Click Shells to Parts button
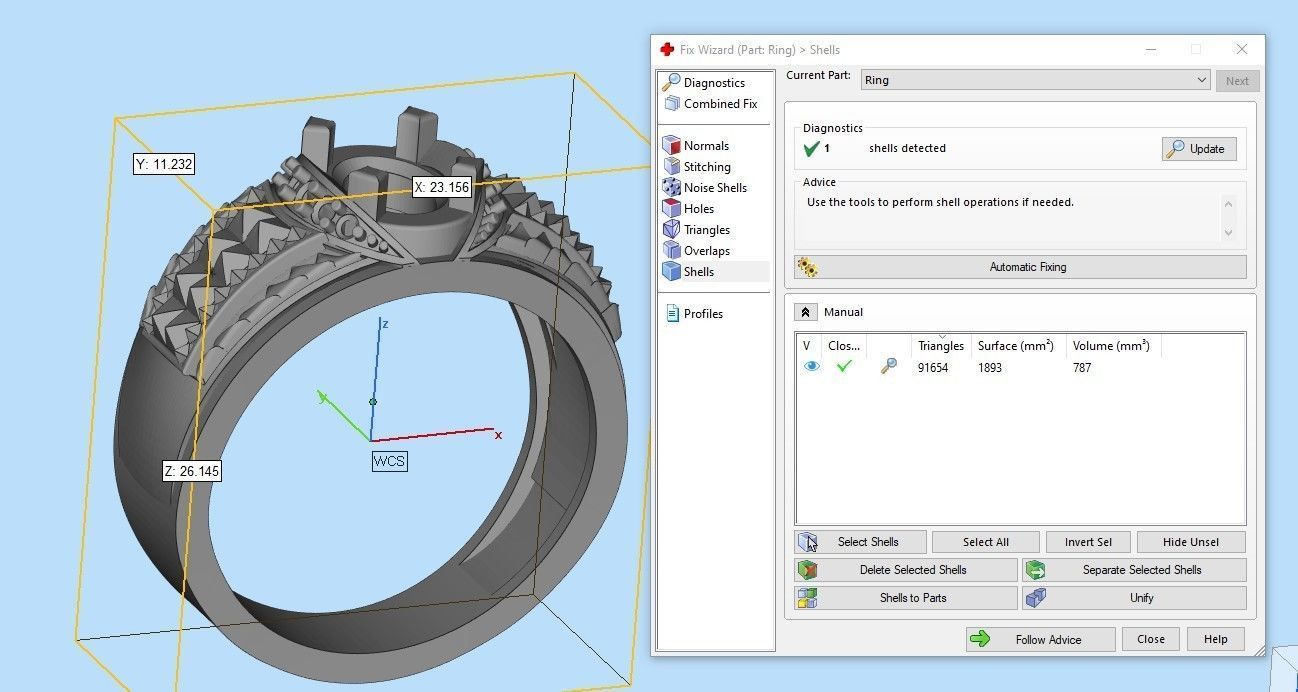Image resolution: width=1298 pixels, height=692 pixels. (x=906, y=598)
